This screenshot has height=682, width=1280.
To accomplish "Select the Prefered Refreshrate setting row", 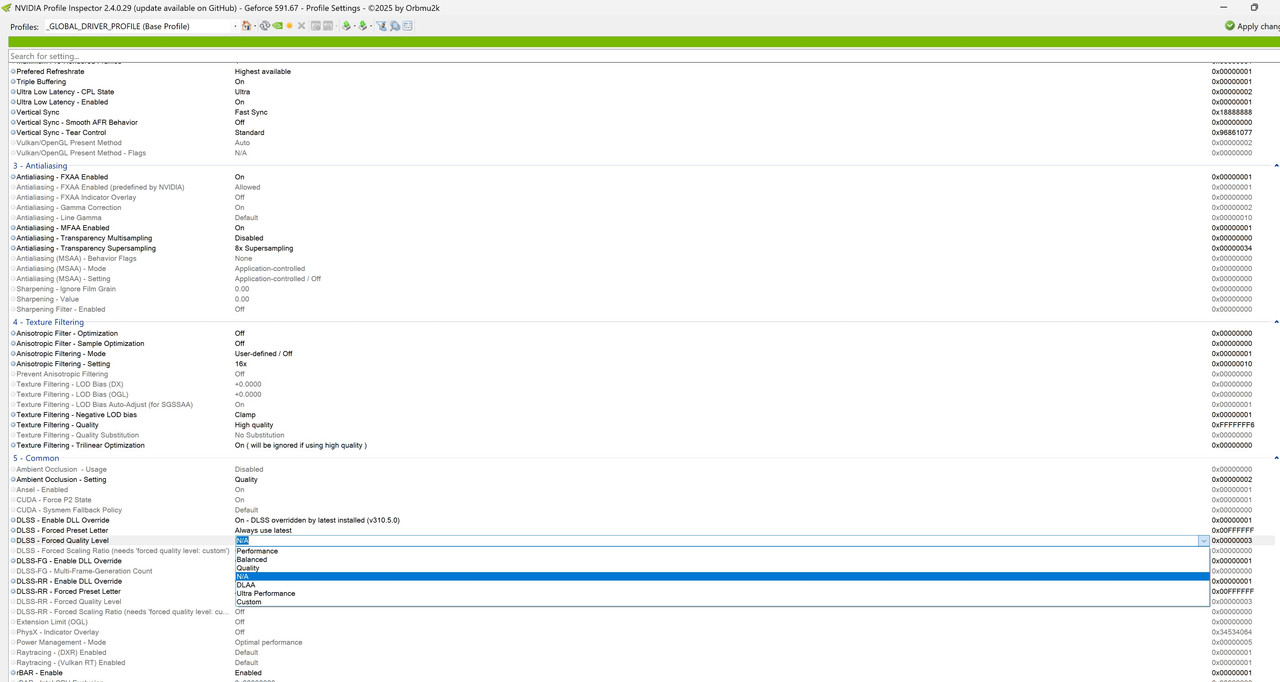I will (640, 72).
